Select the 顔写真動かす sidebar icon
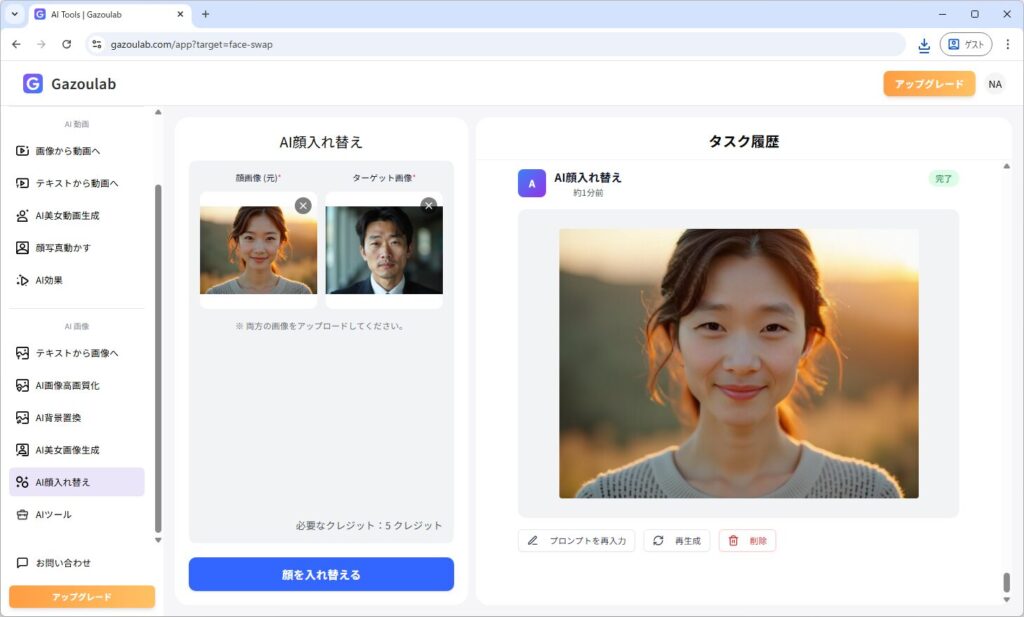Viewport: 1024px width, 617px height. pos(23,247)
